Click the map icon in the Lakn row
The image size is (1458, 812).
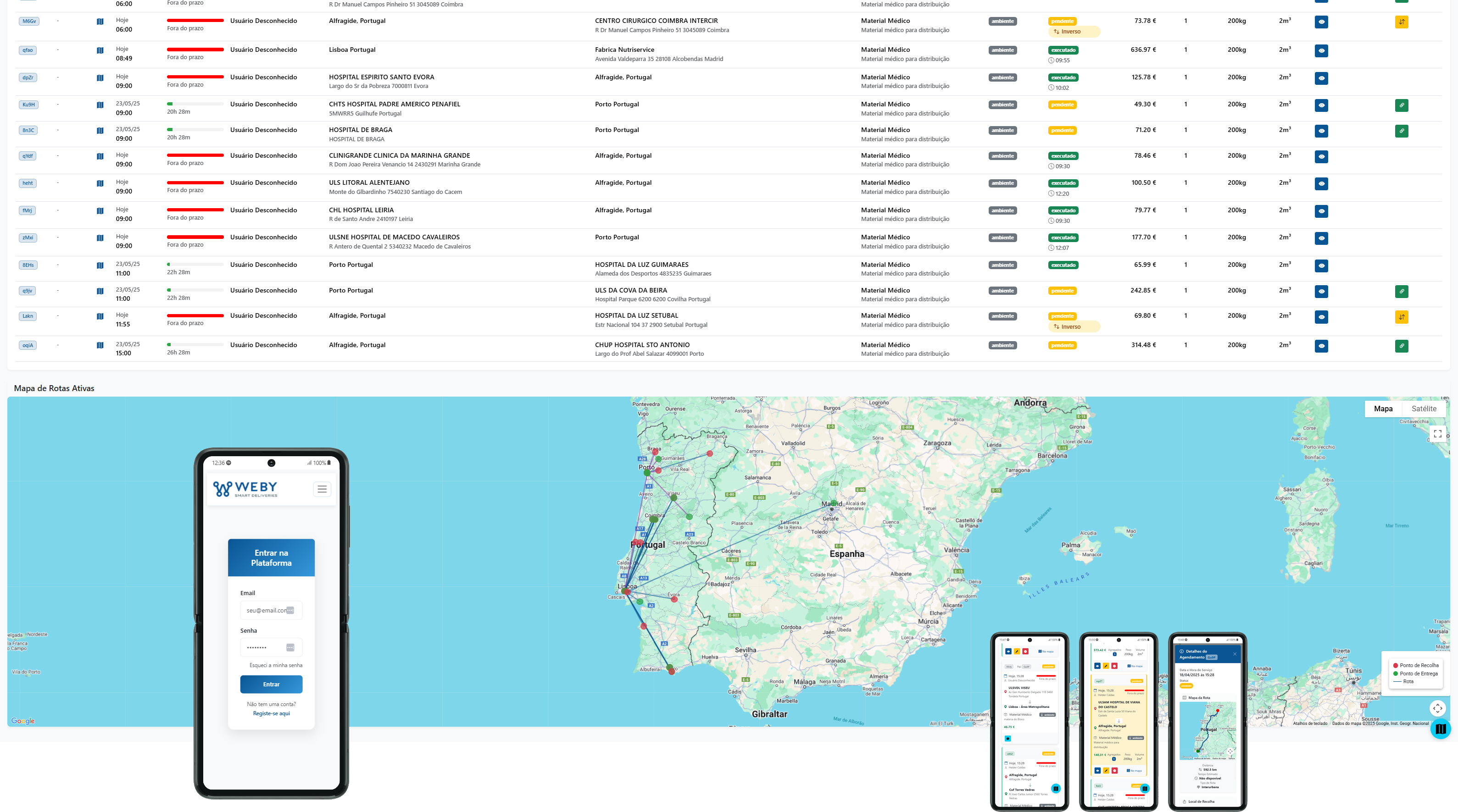pos(100,317)
